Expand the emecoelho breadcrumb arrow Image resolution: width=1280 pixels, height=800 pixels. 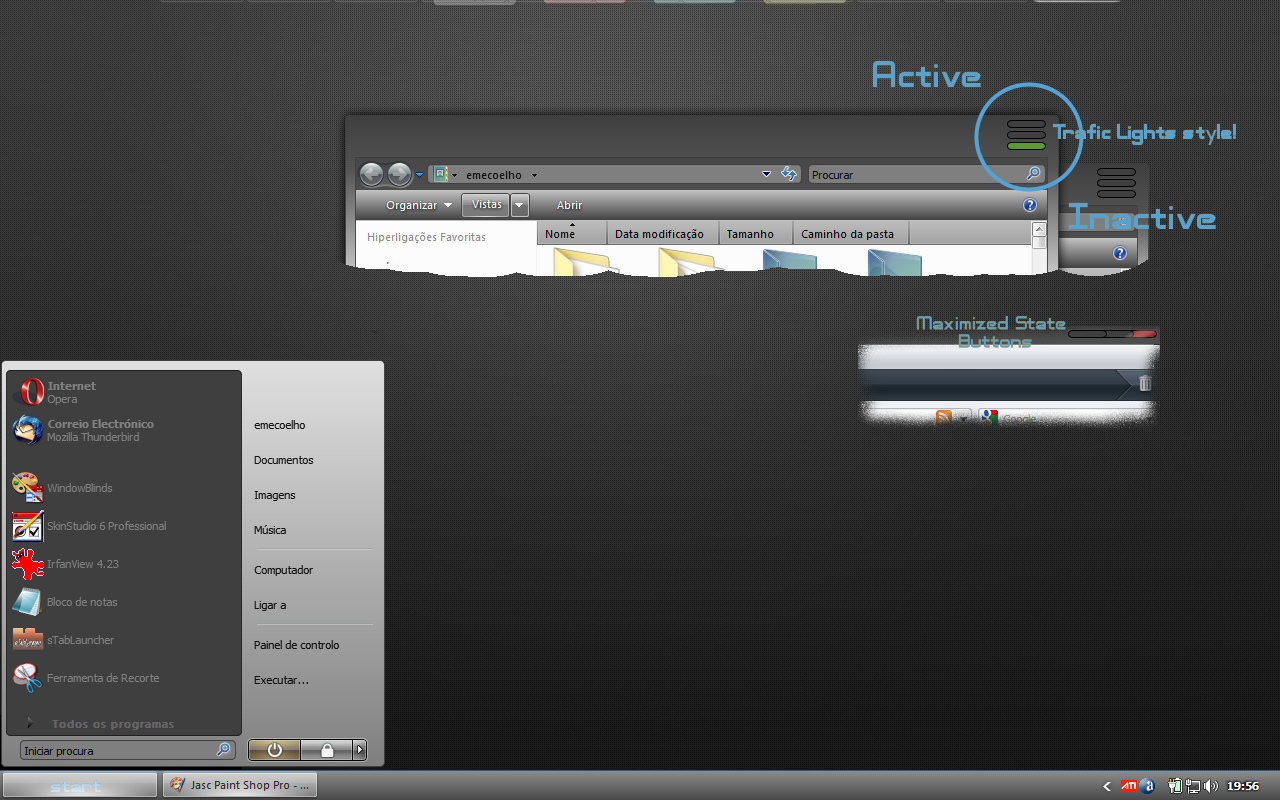tap(534, 175)
